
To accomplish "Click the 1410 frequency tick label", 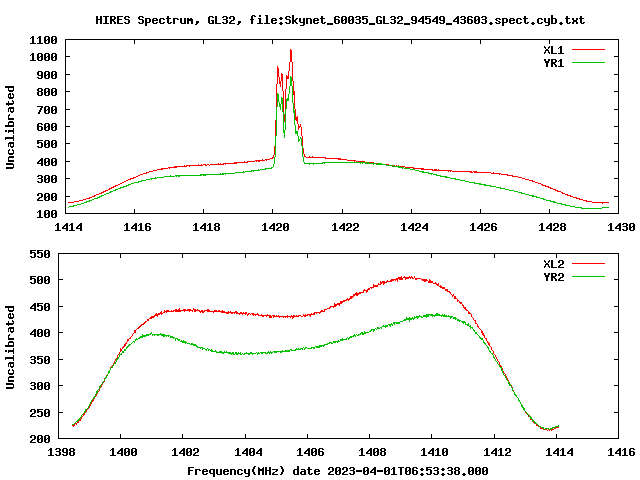I will click(x=434, y=452).
